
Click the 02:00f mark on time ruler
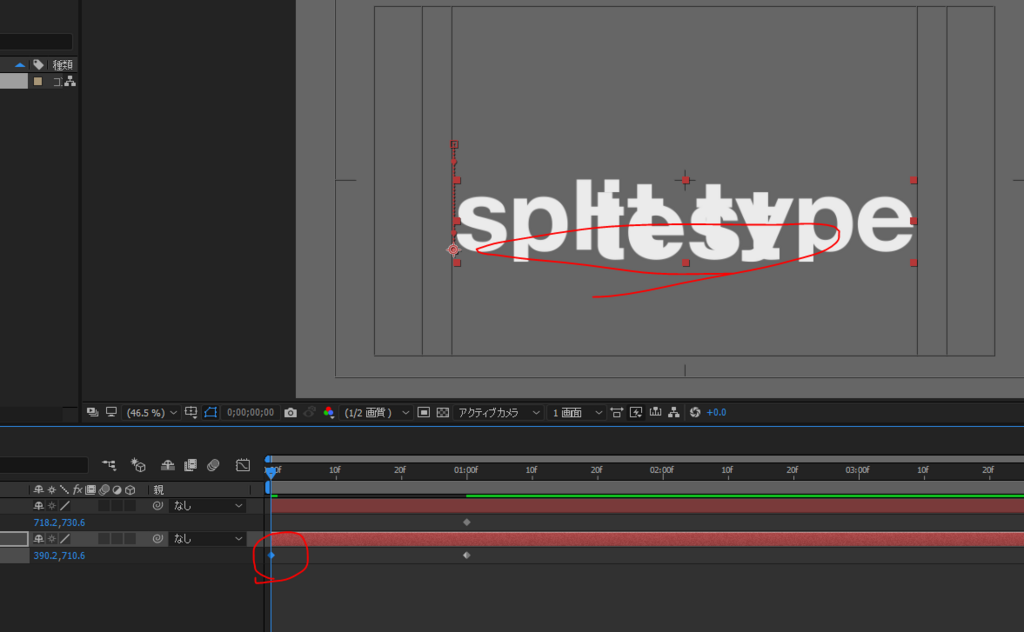(662, 470)
